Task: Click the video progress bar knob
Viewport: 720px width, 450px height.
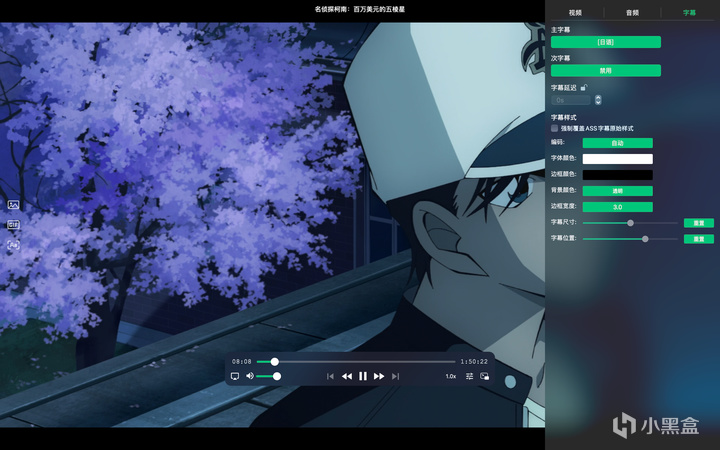Action: tap(275, 362)
